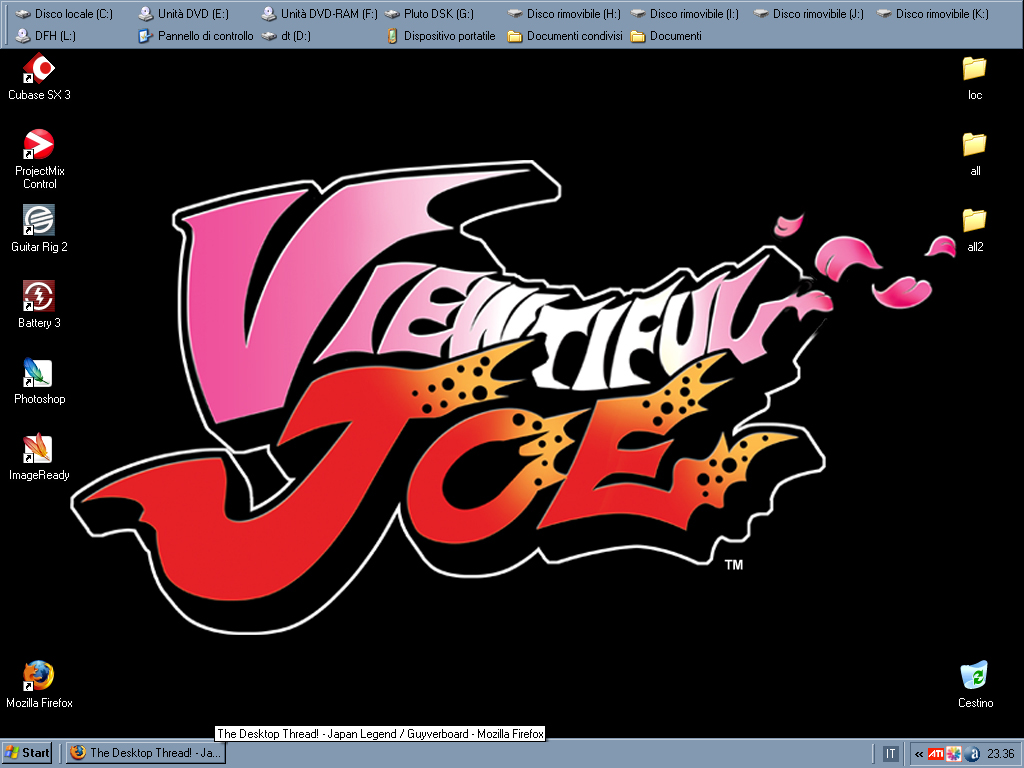The height and width of the screenshot is (768, 1024).
Task: Open the Documenti folder in the toolbar
Action: (666, 36)
